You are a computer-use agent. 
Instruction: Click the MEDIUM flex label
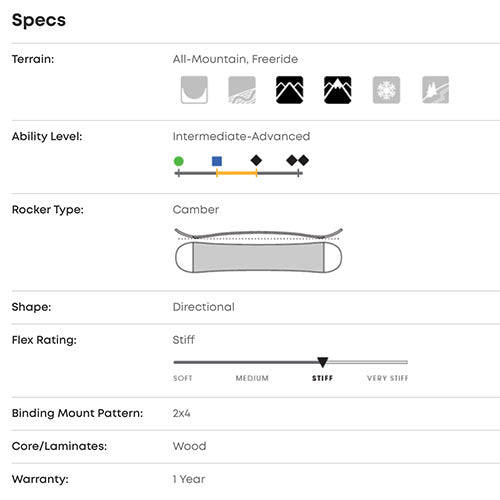[252, 378]
